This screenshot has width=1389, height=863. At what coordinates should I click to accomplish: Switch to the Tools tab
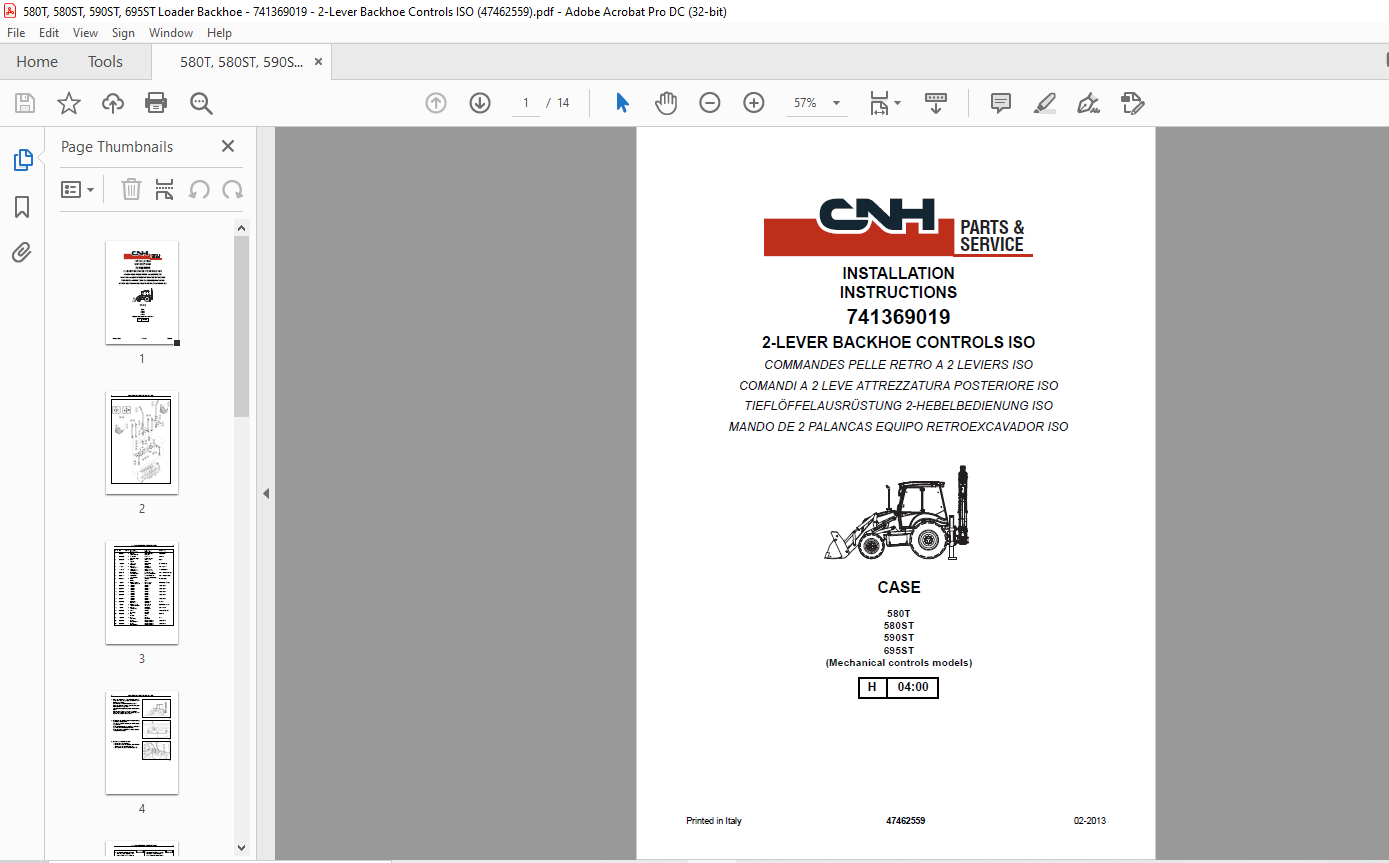[x=105, y=61]
